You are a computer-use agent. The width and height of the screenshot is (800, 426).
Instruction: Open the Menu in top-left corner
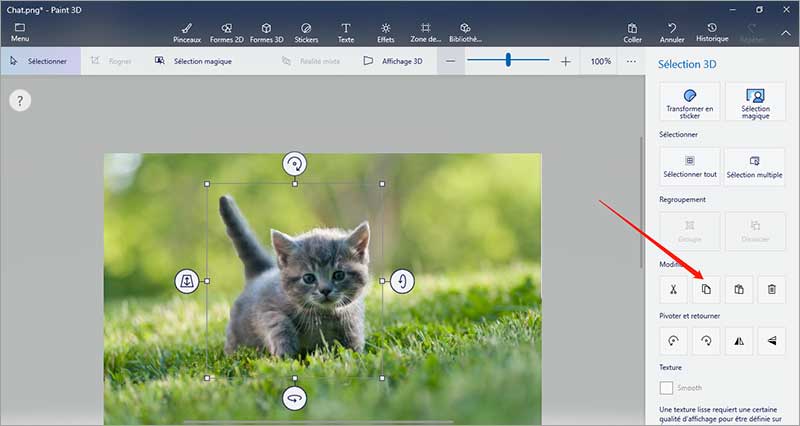[19, 32]
